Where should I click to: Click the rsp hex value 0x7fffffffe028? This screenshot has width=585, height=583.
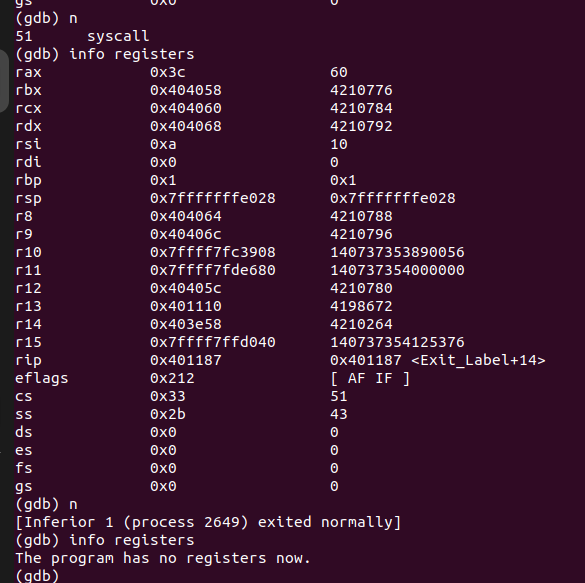click(213, 198)
